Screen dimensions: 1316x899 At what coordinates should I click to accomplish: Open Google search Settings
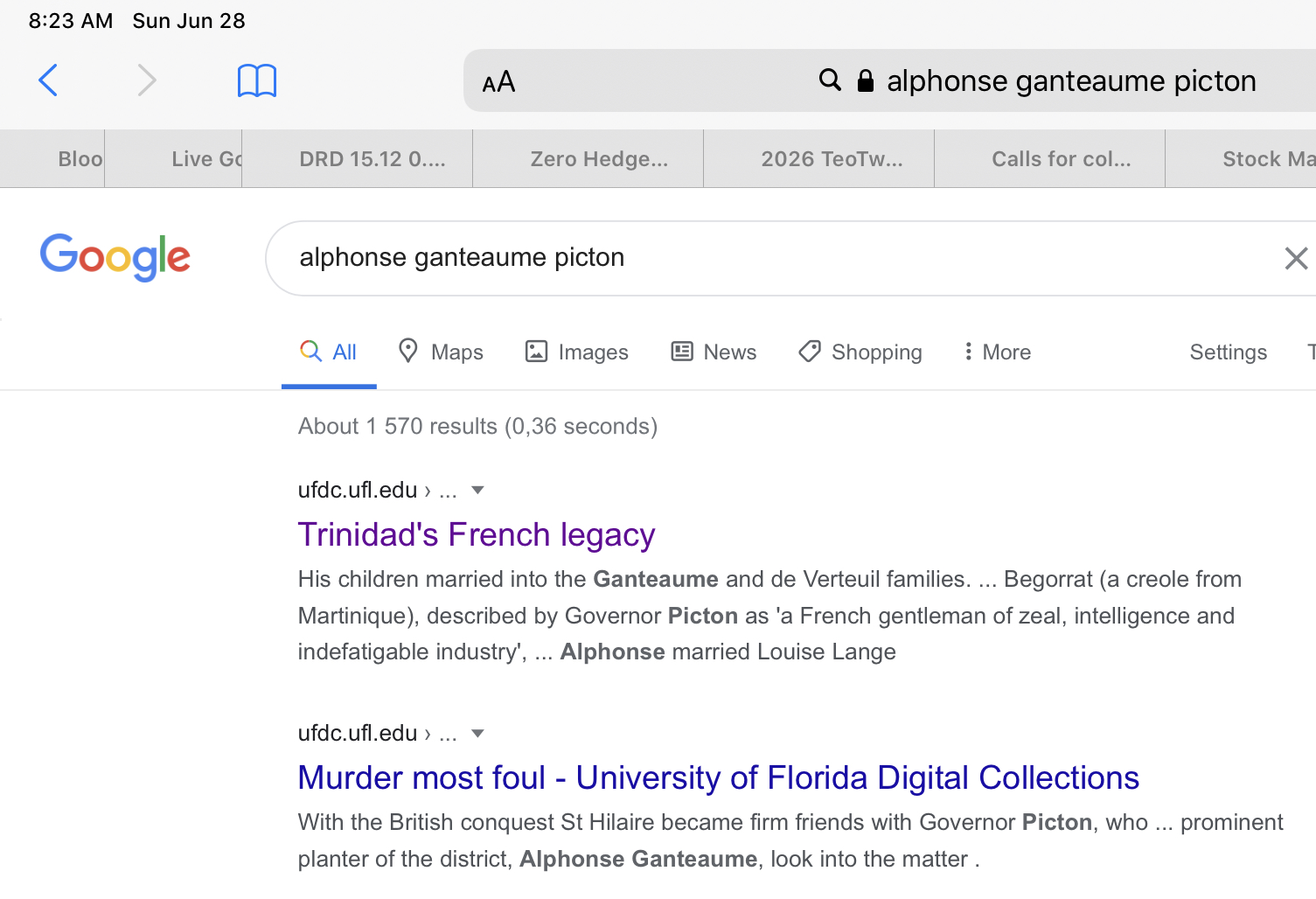pos(1228,352)
